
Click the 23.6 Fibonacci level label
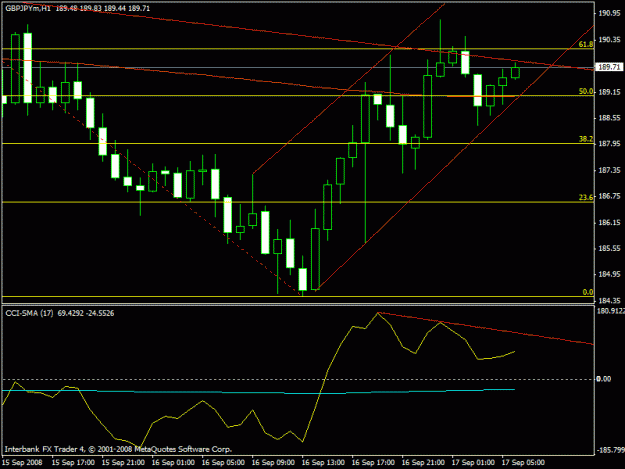pos(586,197)
